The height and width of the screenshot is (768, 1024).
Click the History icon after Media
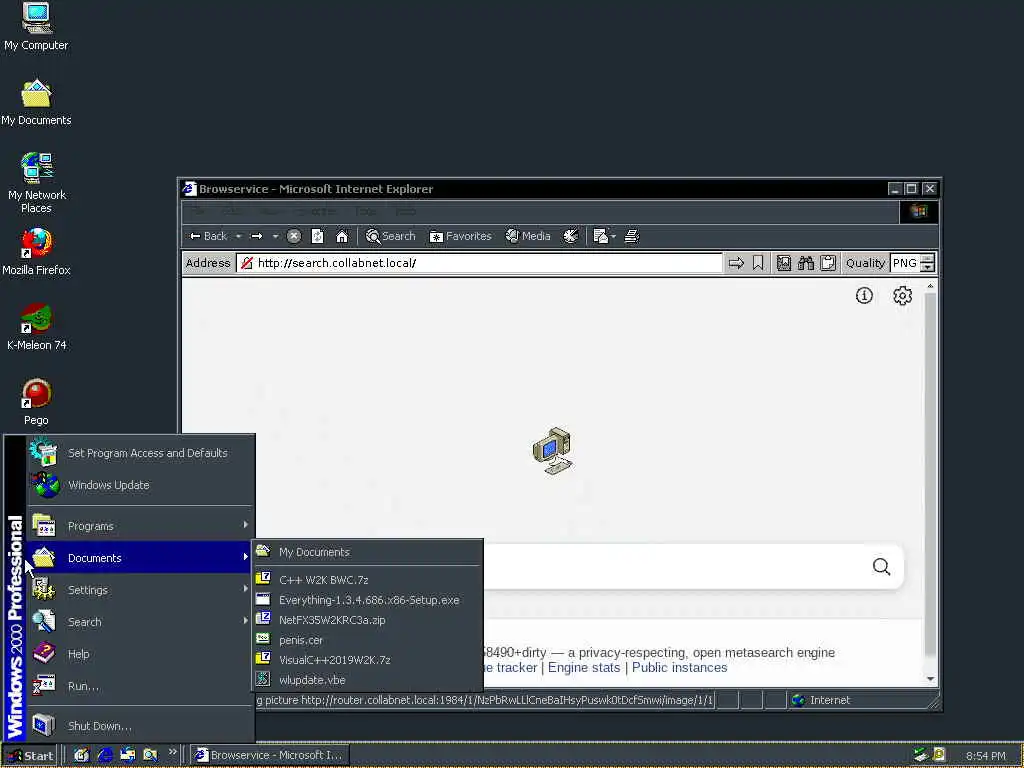coord(571,236)
